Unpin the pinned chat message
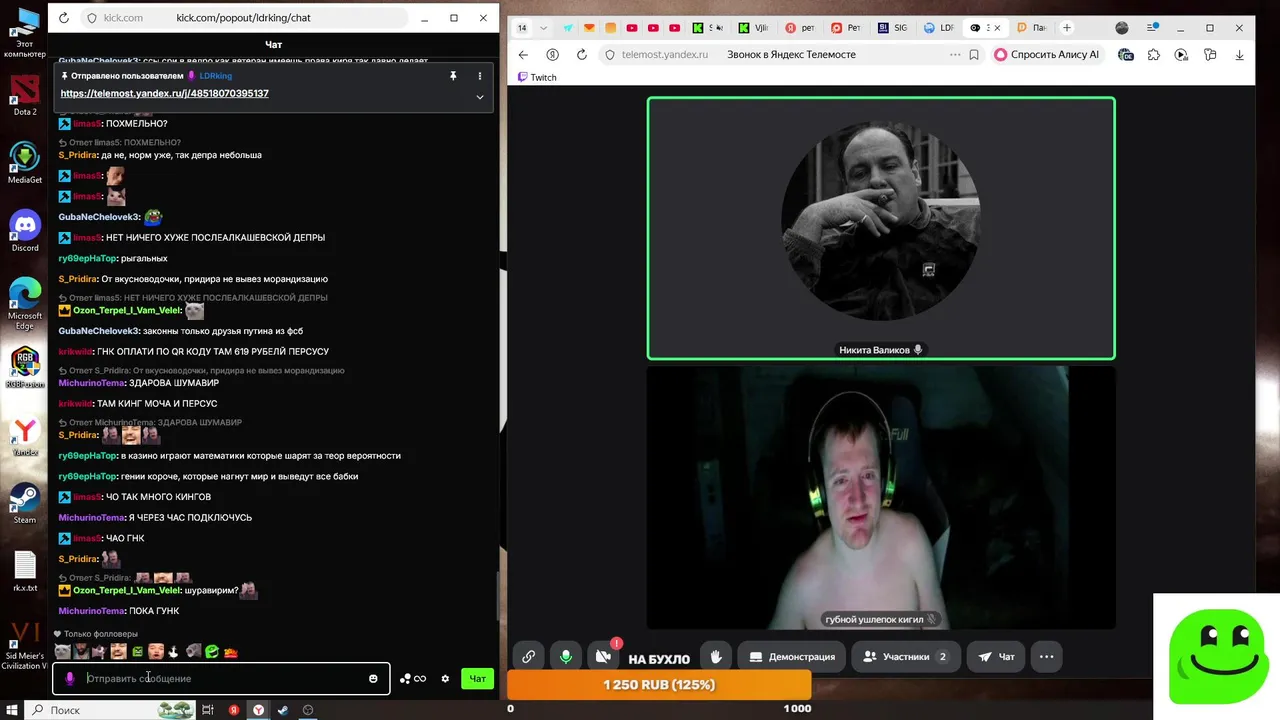The image size is (1280, 720). [453, 76]
